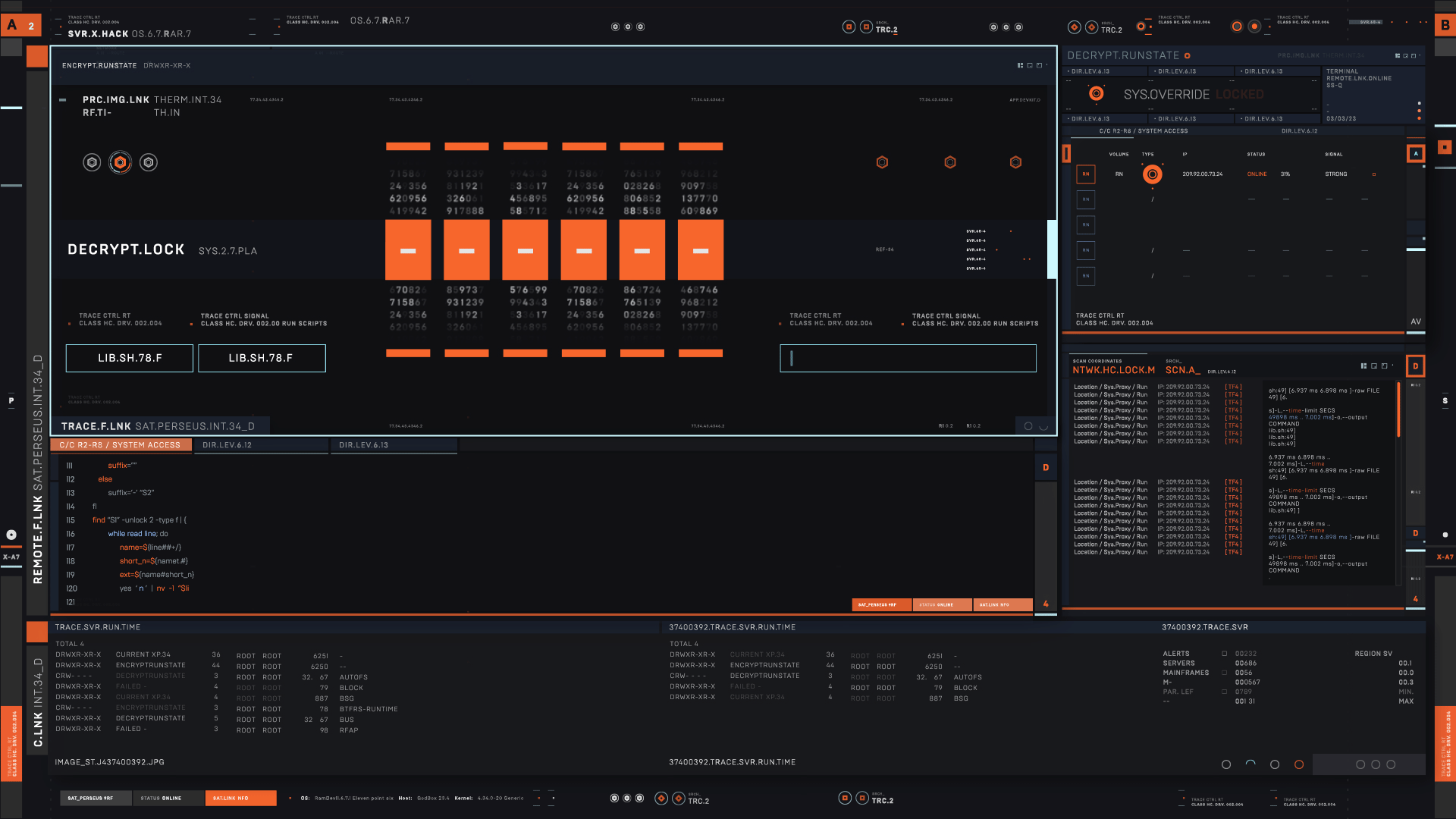Select the orange radio circle at bottom right

[x=1298, y=764]
